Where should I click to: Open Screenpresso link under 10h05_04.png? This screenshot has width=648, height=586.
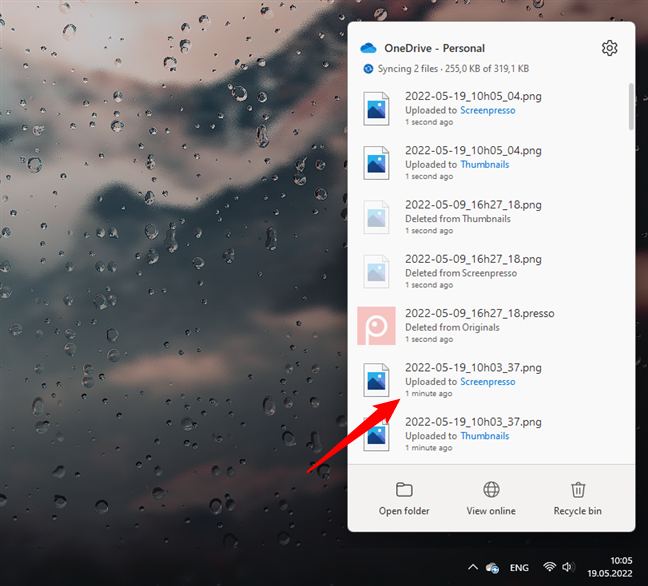pyautogui.click(x=488, y=110)
